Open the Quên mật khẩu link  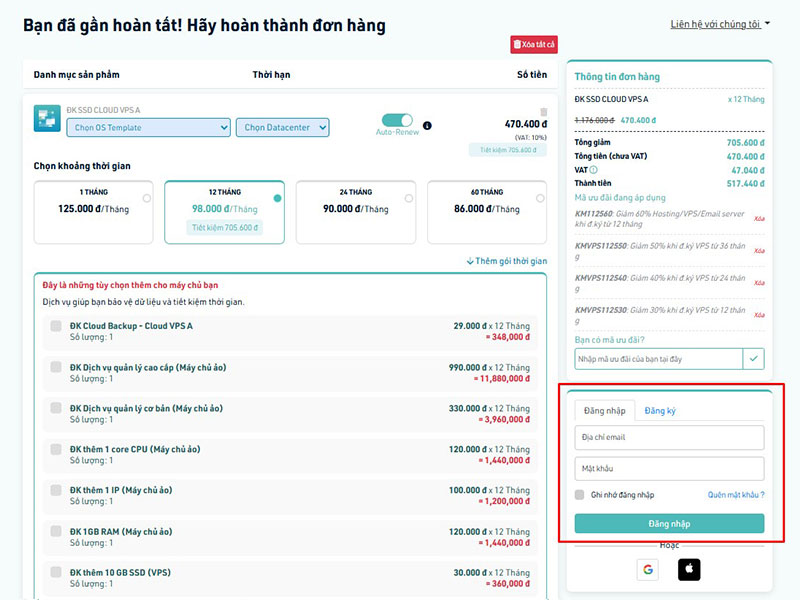click(x=736, y=495)
